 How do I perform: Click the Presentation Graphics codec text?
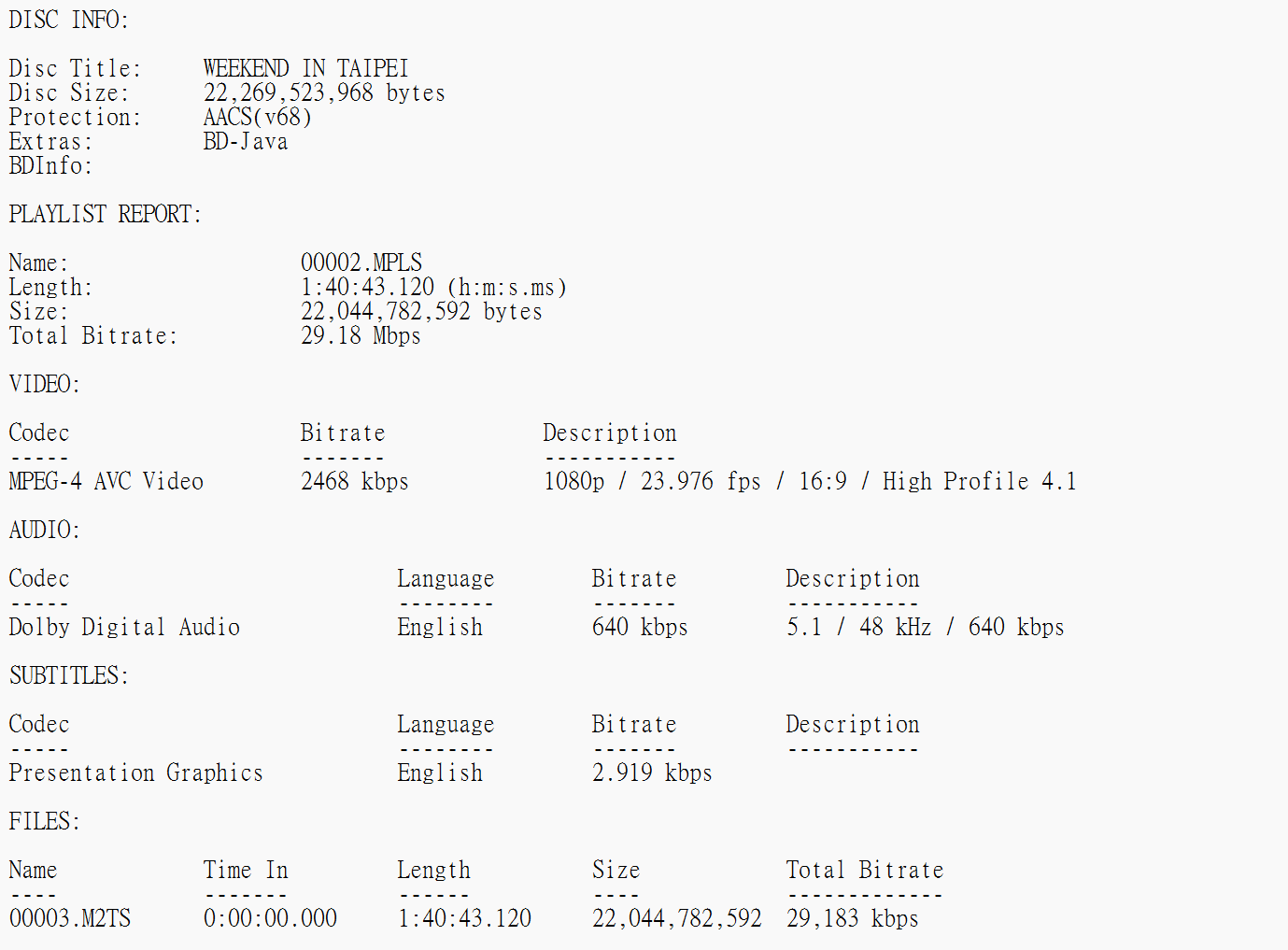click(x=135, y=773)
